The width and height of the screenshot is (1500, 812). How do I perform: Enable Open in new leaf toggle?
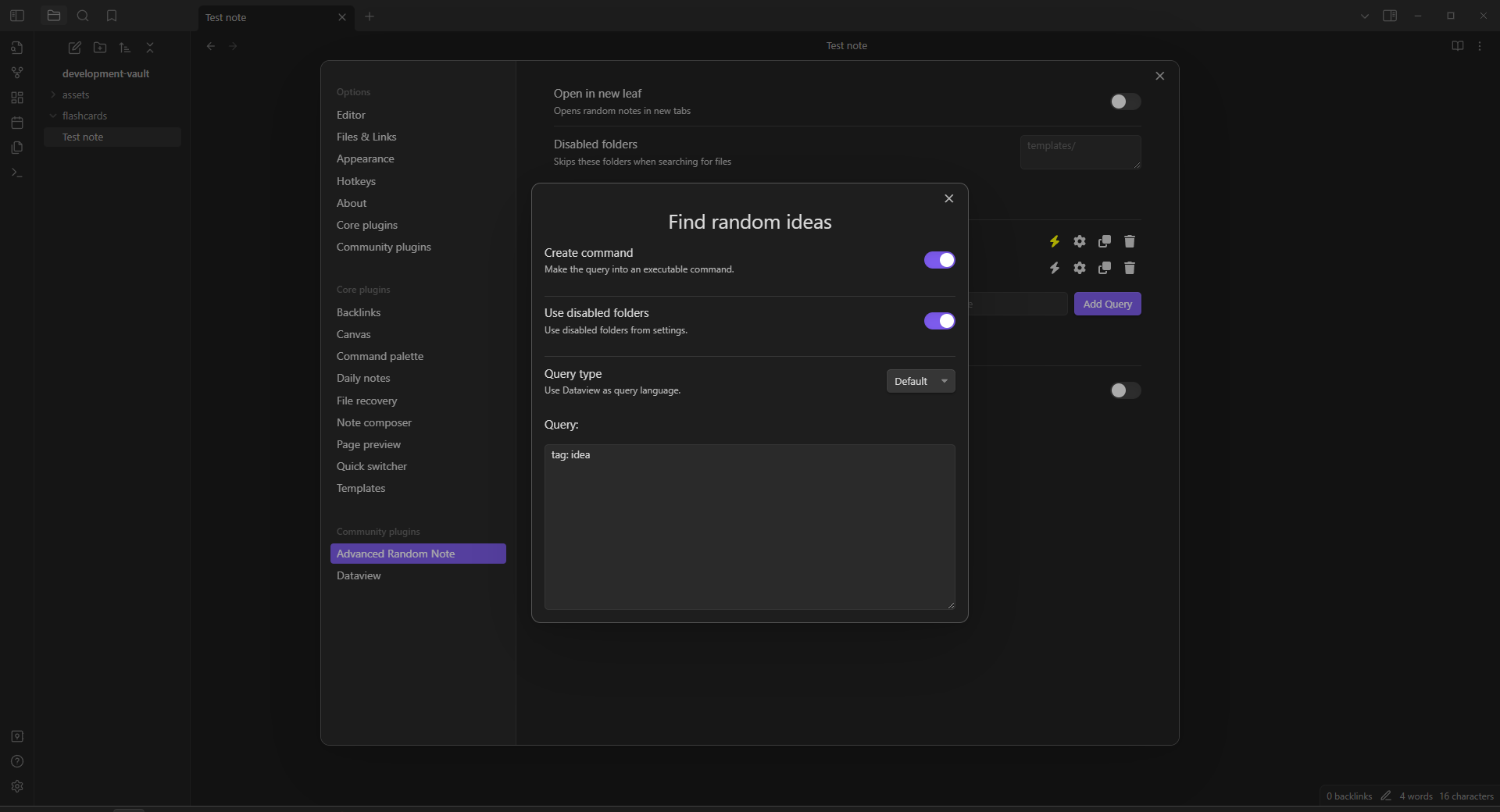pos(1126,101)
